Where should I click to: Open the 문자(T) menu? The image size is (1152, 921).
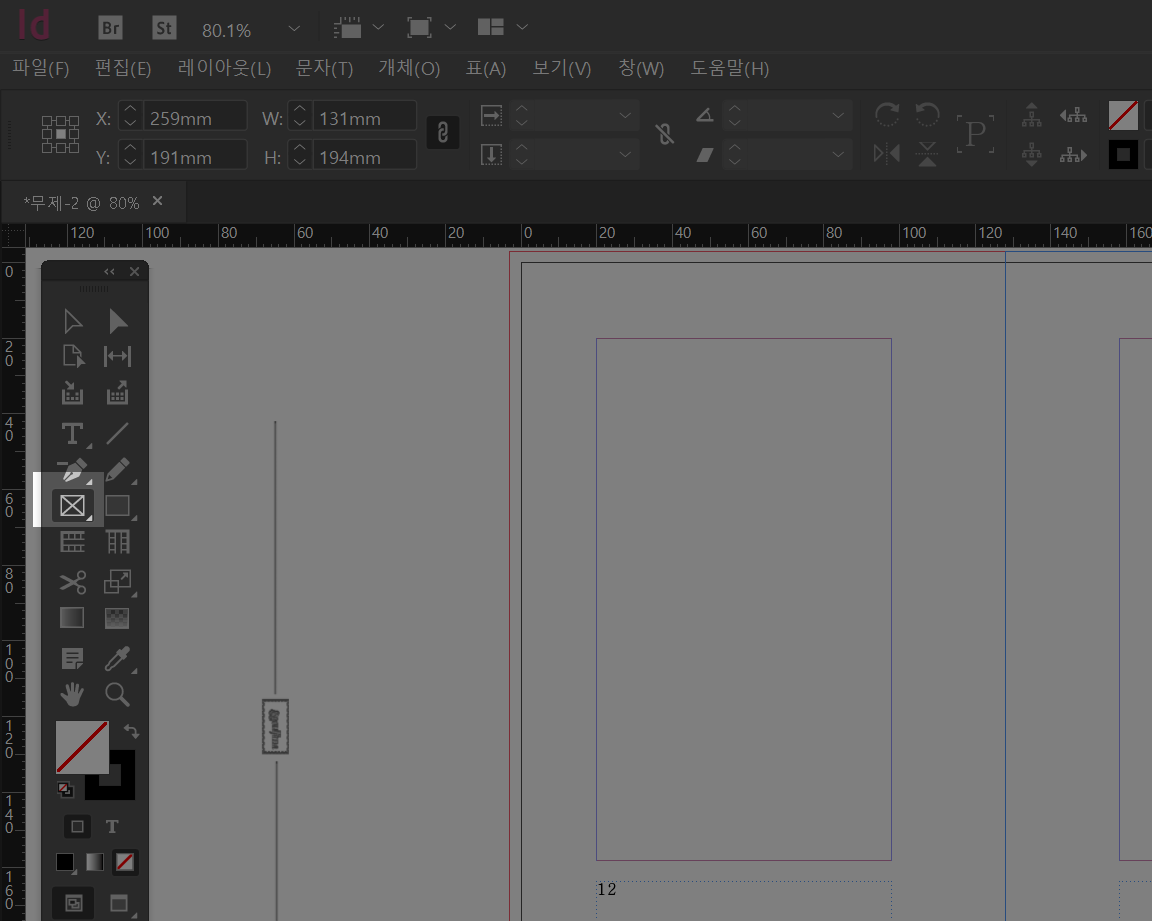324,68
